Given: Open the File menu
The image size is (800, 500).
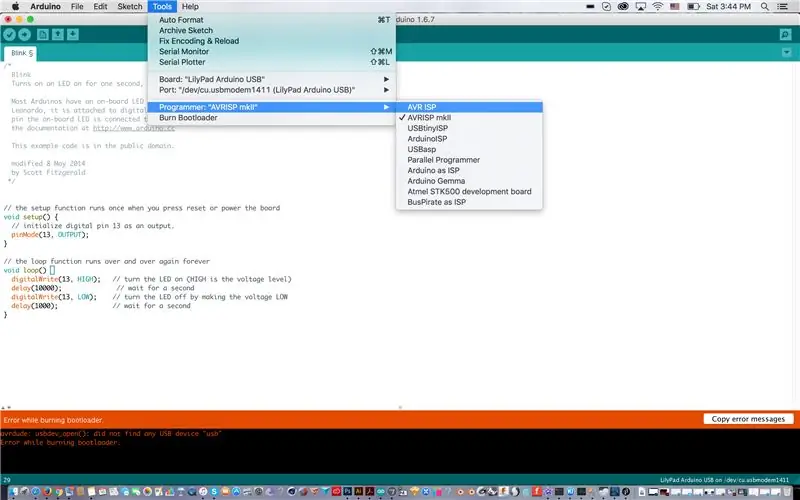Looking at the screenshot, I should pos(77,7).
